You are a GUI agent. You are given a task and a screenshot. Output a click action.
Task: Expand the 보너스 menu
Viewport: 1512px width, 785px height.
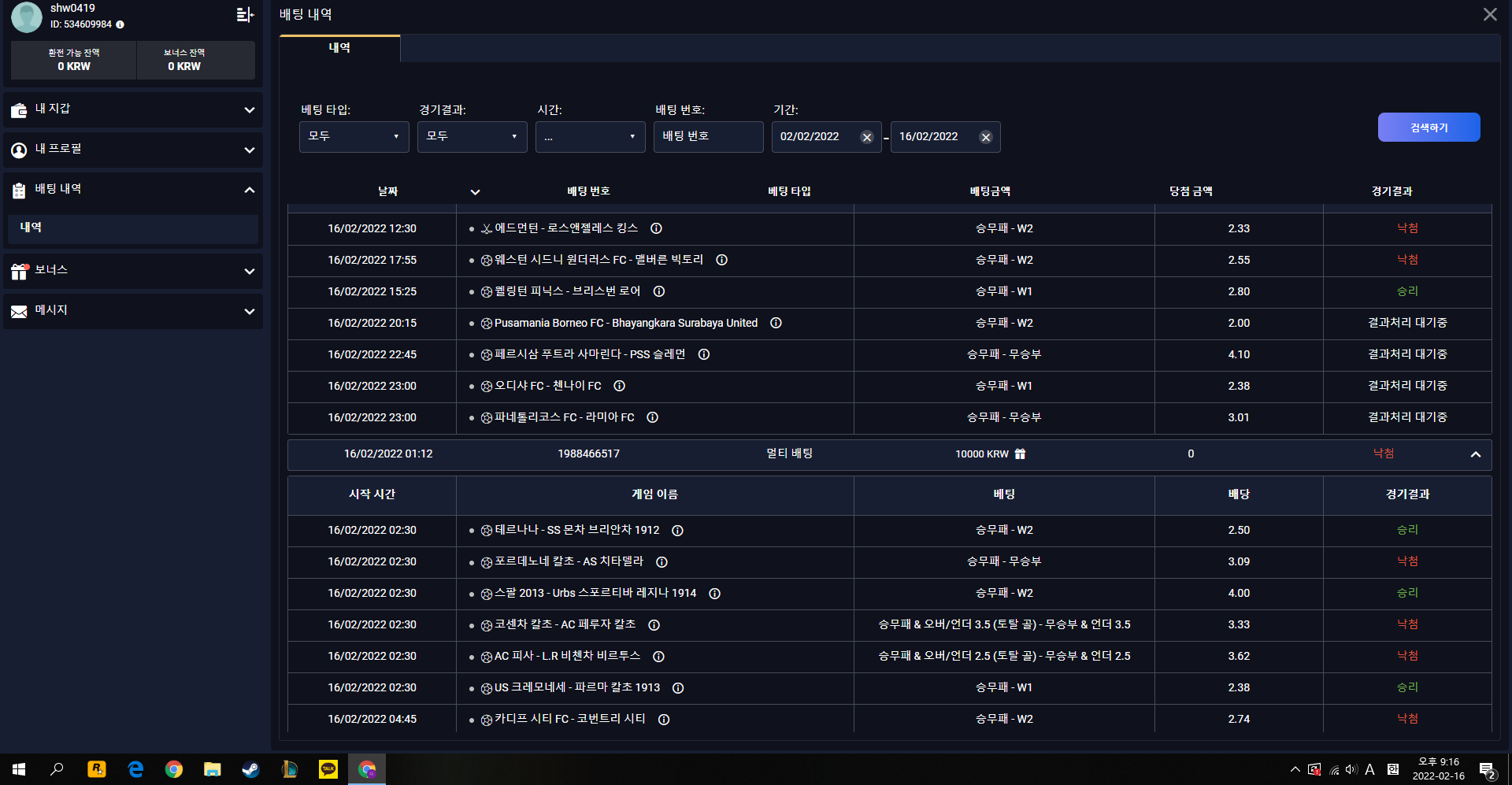coord(250,272)
